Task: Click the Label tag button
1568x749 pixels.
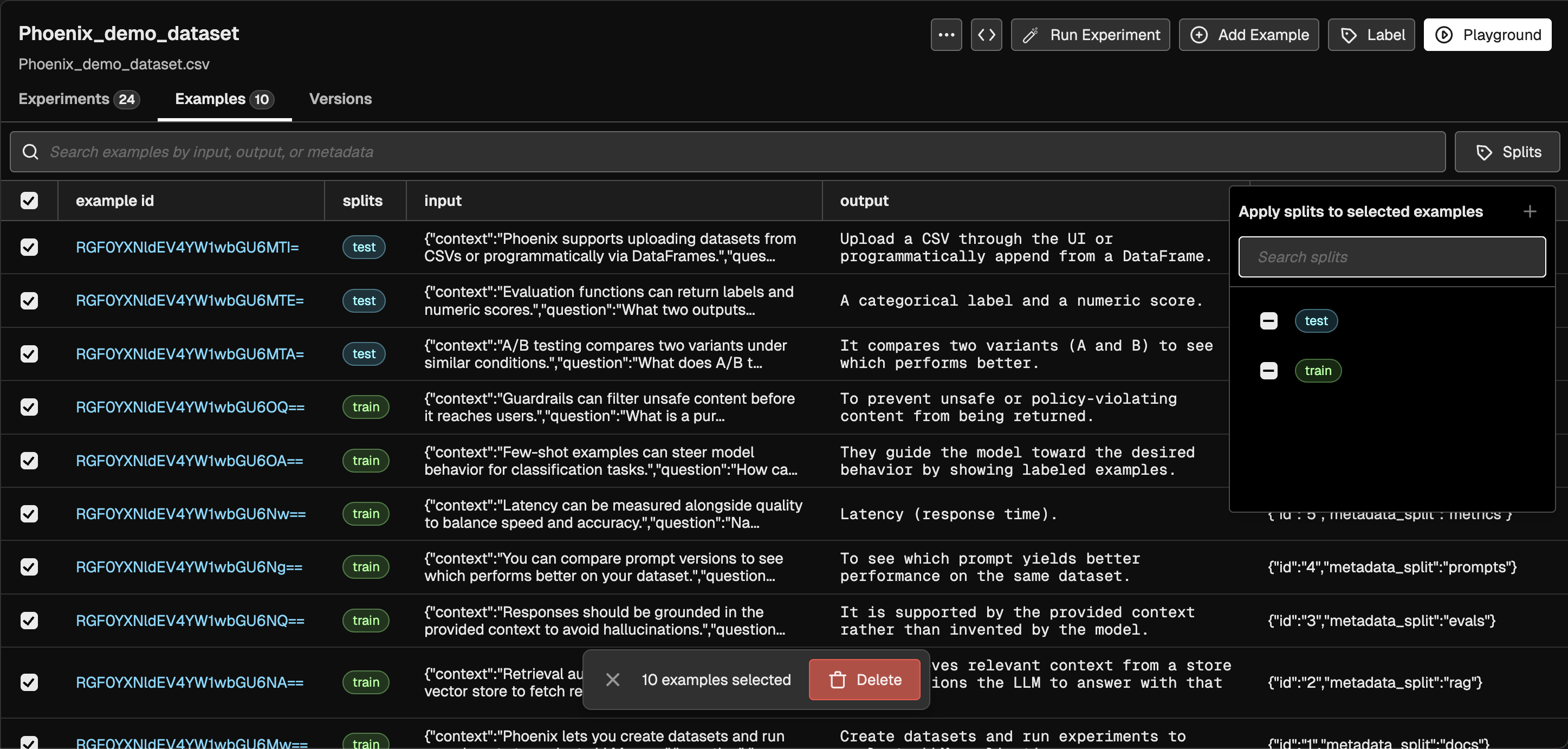Action: pyautogui.click(x=1371, y=35)
